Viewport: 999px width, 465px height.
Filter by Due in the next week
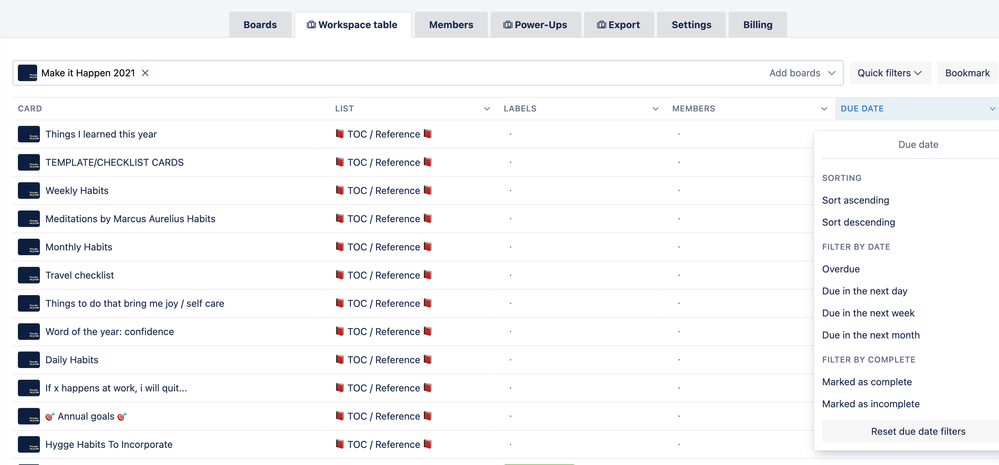(868, 313)
